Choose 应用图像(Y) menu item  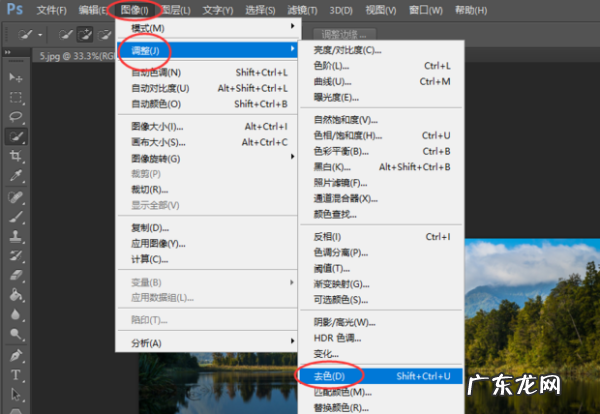point(207,244)
